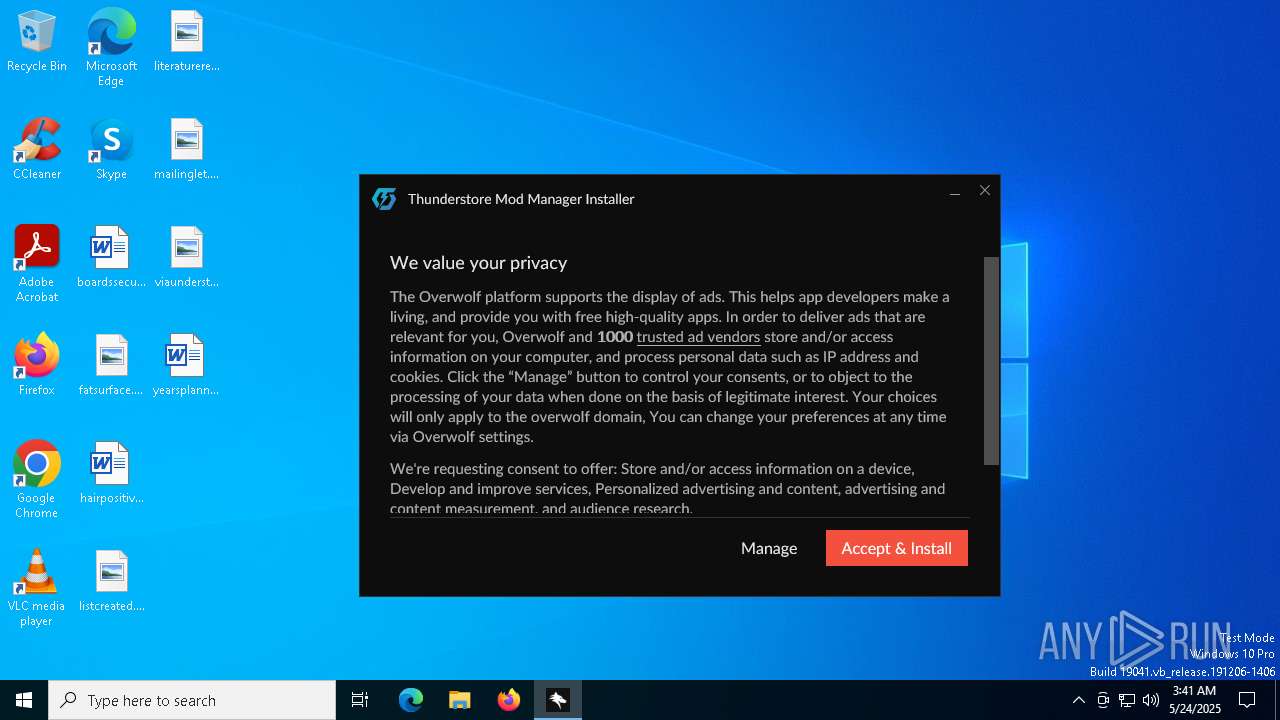Select the mailinglet image file icon
The image size is (1280, 720).
tap(187, 150)
